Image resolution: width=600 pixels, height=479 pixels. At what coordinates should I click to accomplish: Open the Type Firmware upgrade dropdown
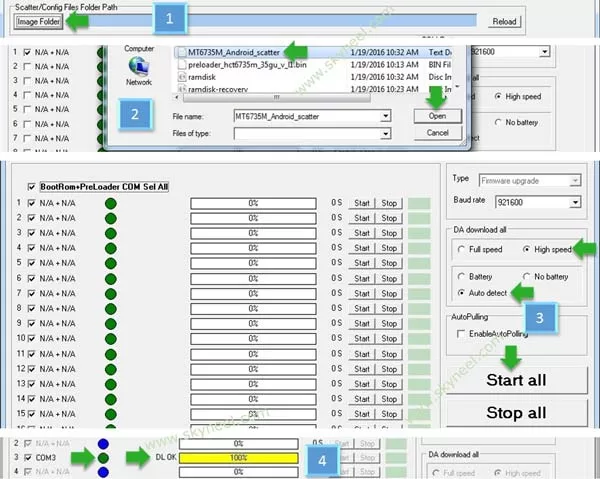(575, 181)
